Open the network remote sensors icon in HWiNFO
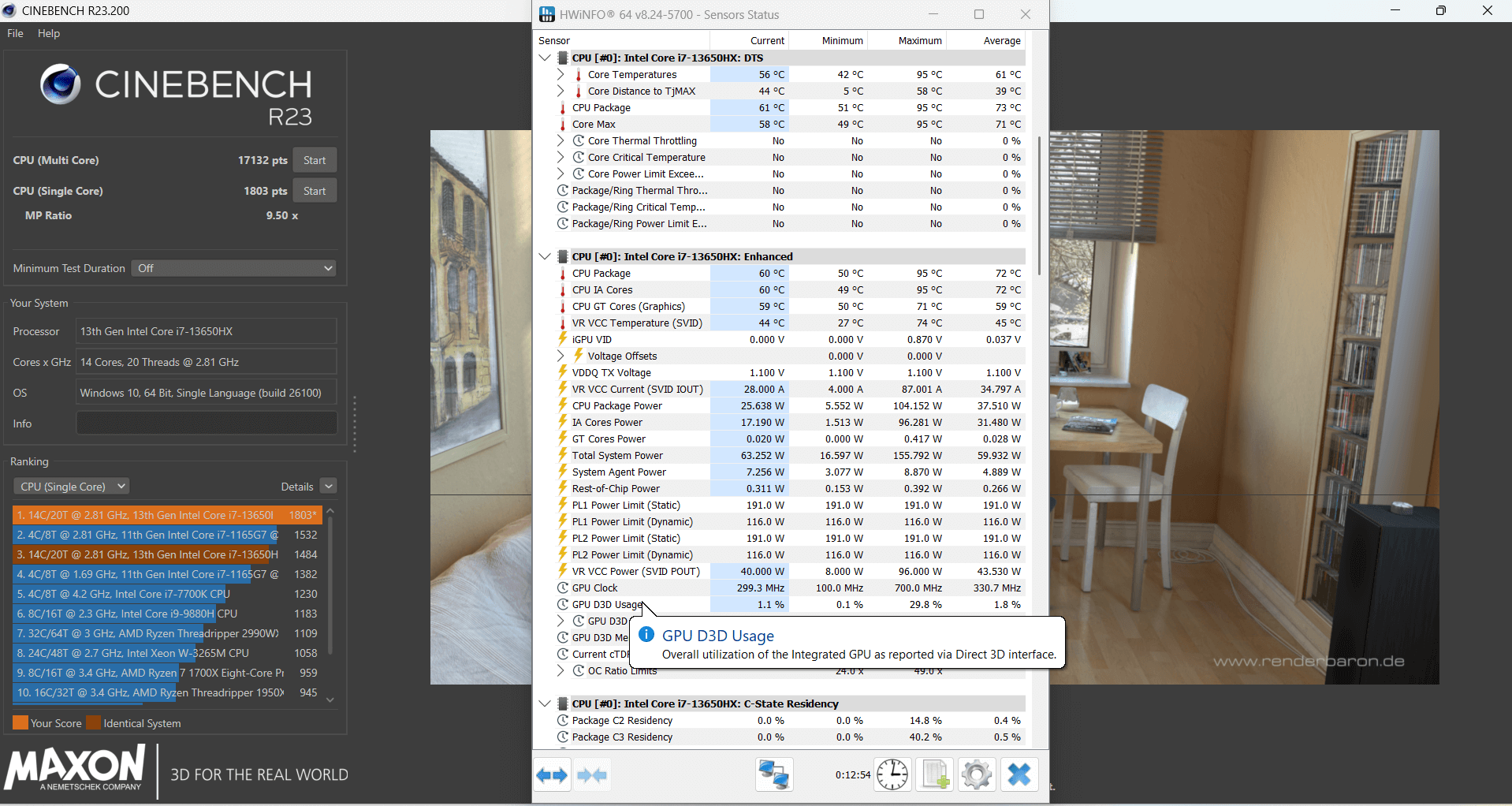The width and height of the screenshot is (1512, 806). click(x=774, y=775)
